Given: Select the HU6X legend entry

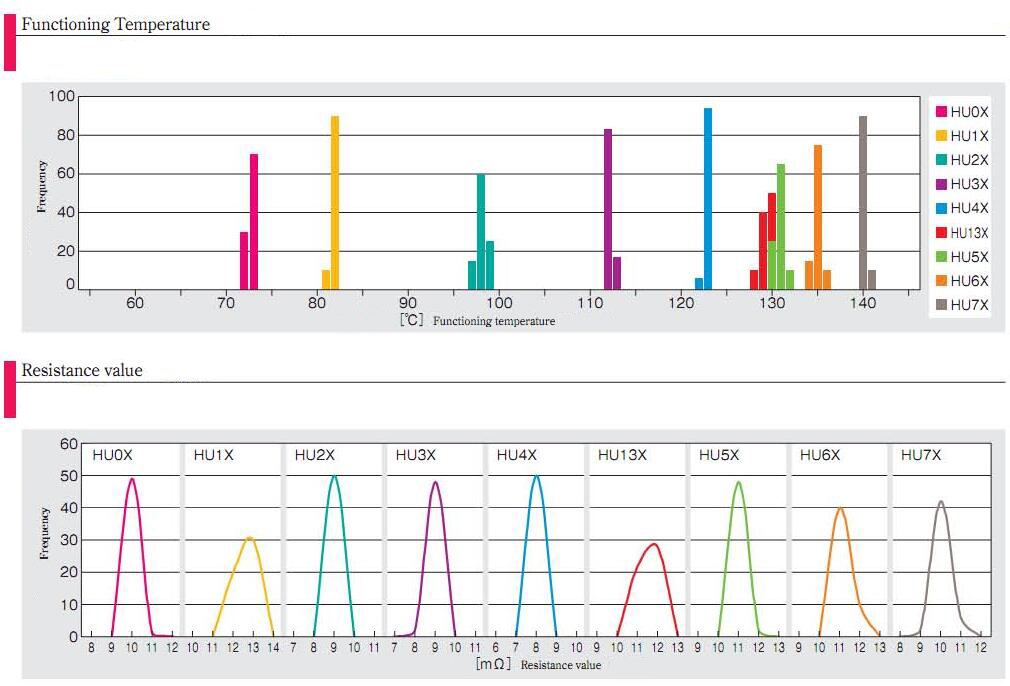Looking at the screenshot, I should click(x=962, y=281).
